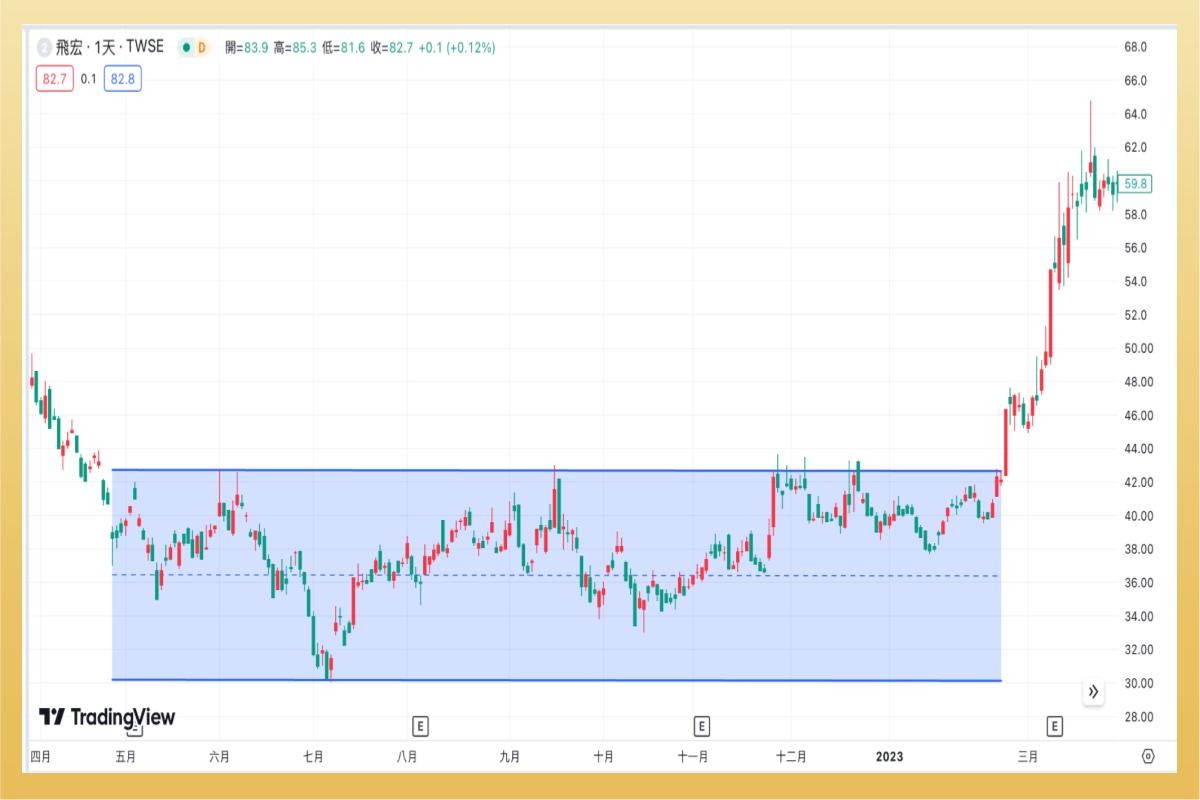The image size is (1200, 800).
Task: Click the 0.1 spread value
Action: pyautogui.click(x=88, y=80)
